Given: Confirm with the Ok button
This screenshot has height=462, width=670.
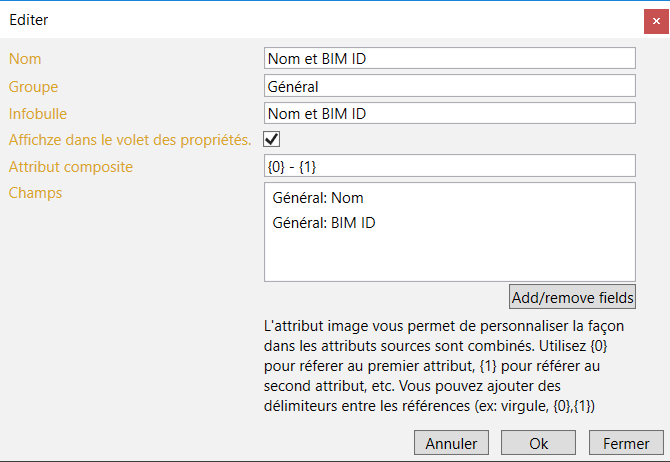Looking at the screenshot, I should click(539, 442).
